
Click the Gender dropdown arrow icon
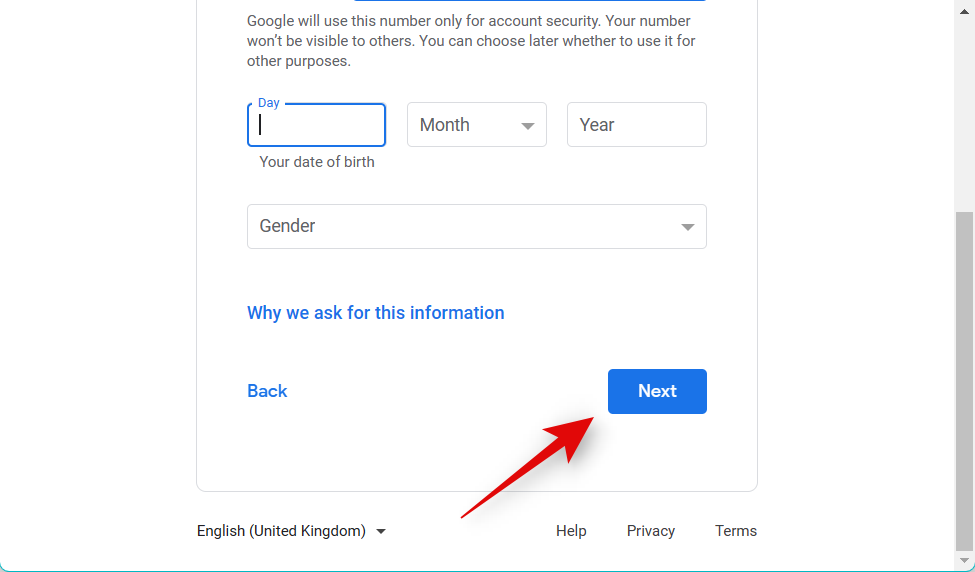(688, 227)
